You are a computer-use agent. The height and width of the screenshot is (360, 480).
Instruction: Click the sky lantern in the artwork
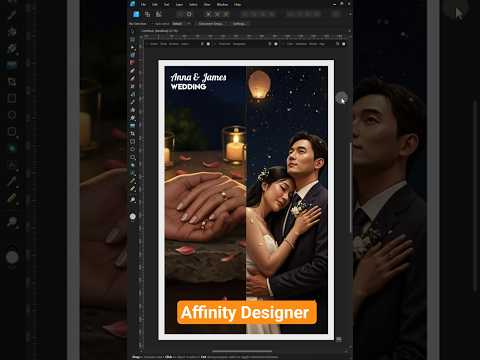point(259,85)
